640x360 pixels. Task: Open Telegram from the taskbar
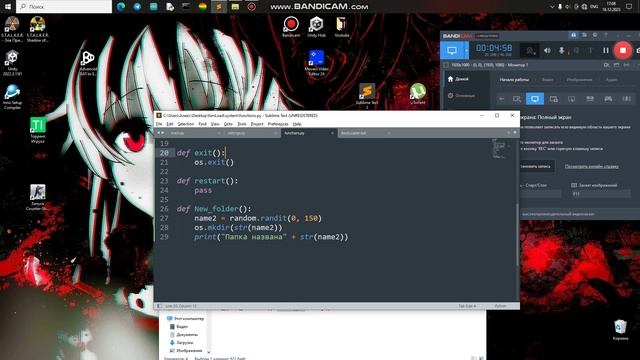click(137, 7)
